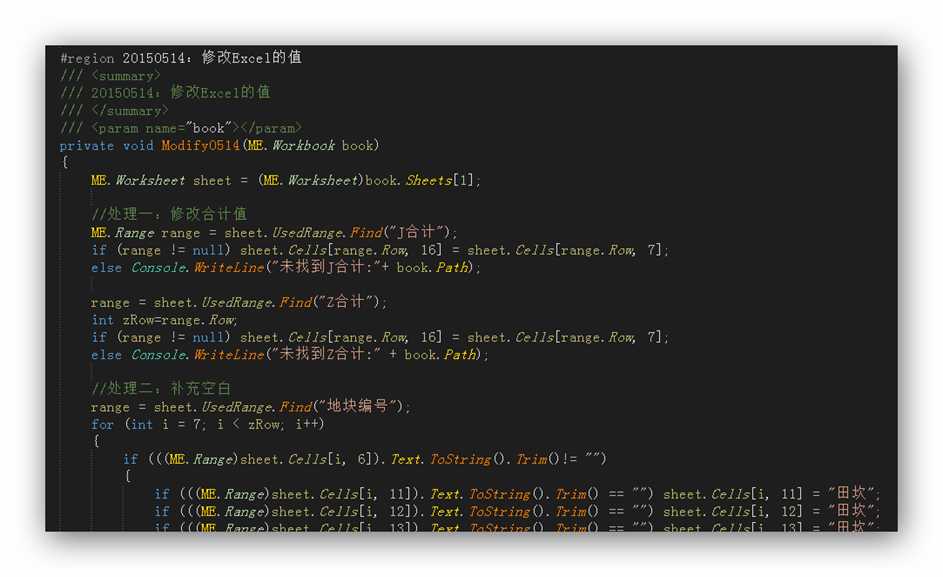Click the comment '//处理一: 修改合计值'
943x577 pixels.
click(x=169, y=214)
